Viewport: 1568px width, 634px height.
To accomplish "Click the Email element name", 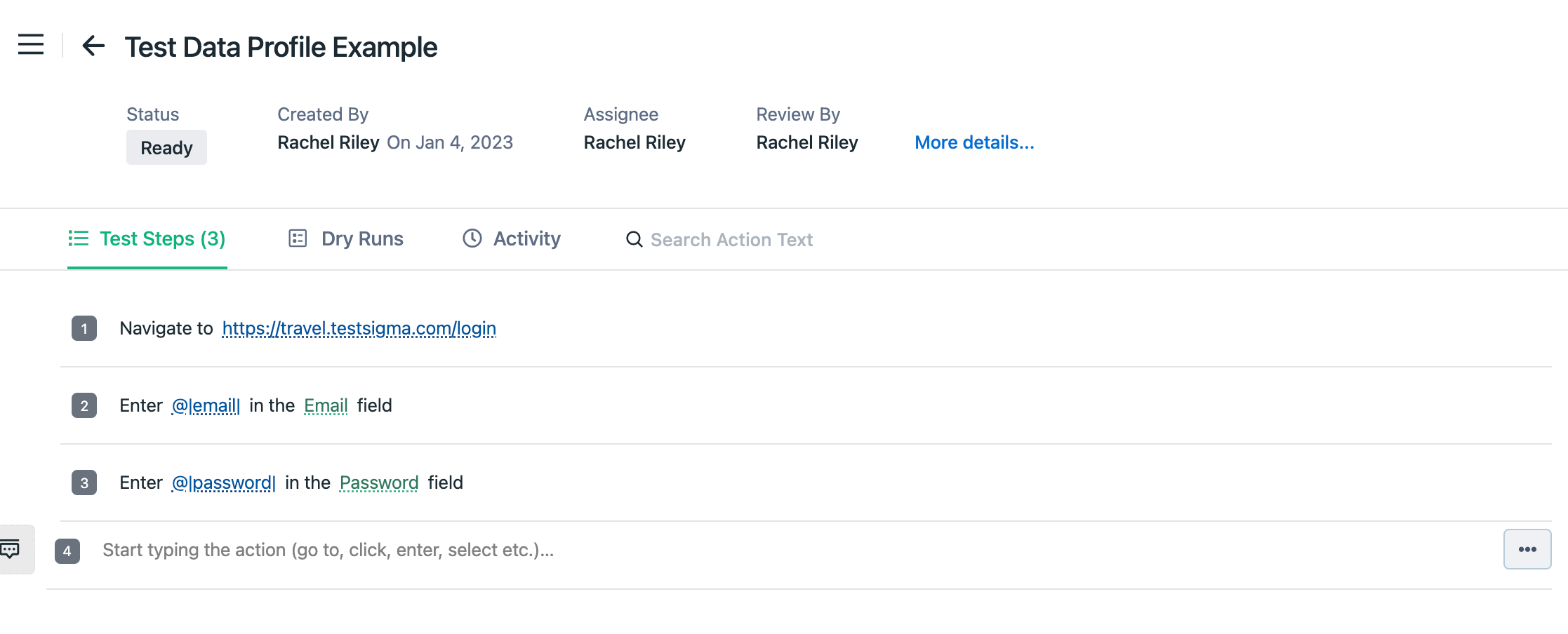I will [326, 405].
